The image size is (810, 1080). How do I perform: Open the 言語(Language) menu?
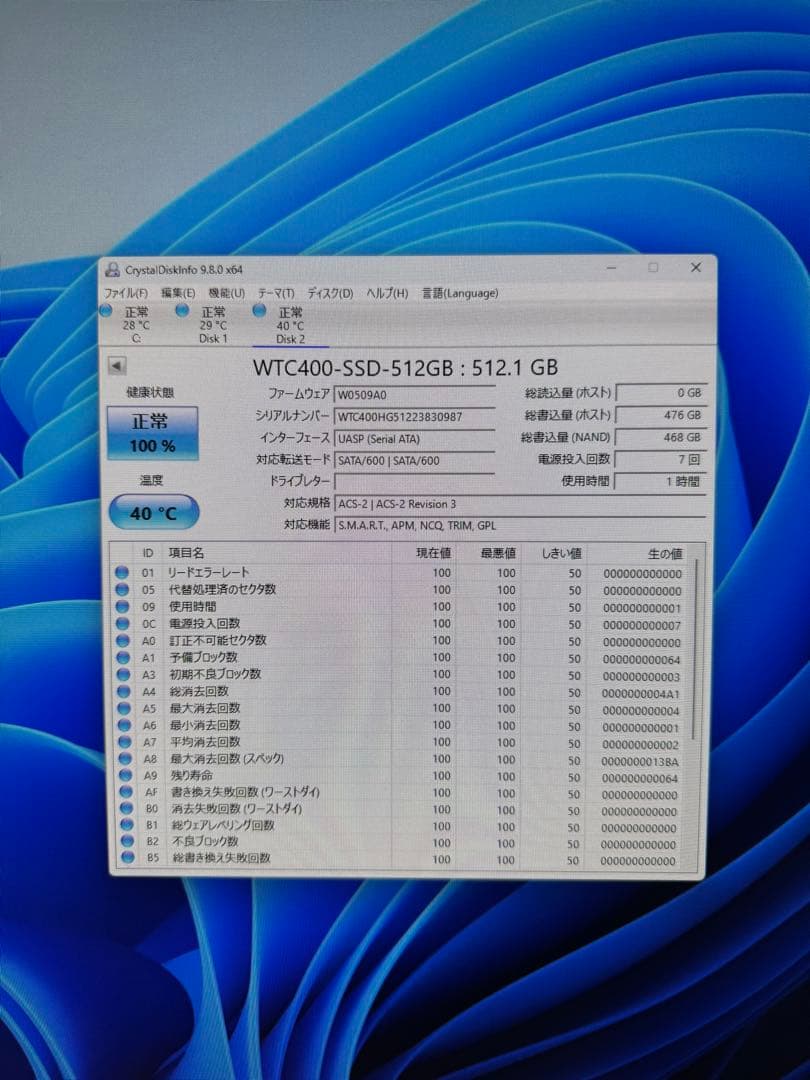tap(459, 293)
